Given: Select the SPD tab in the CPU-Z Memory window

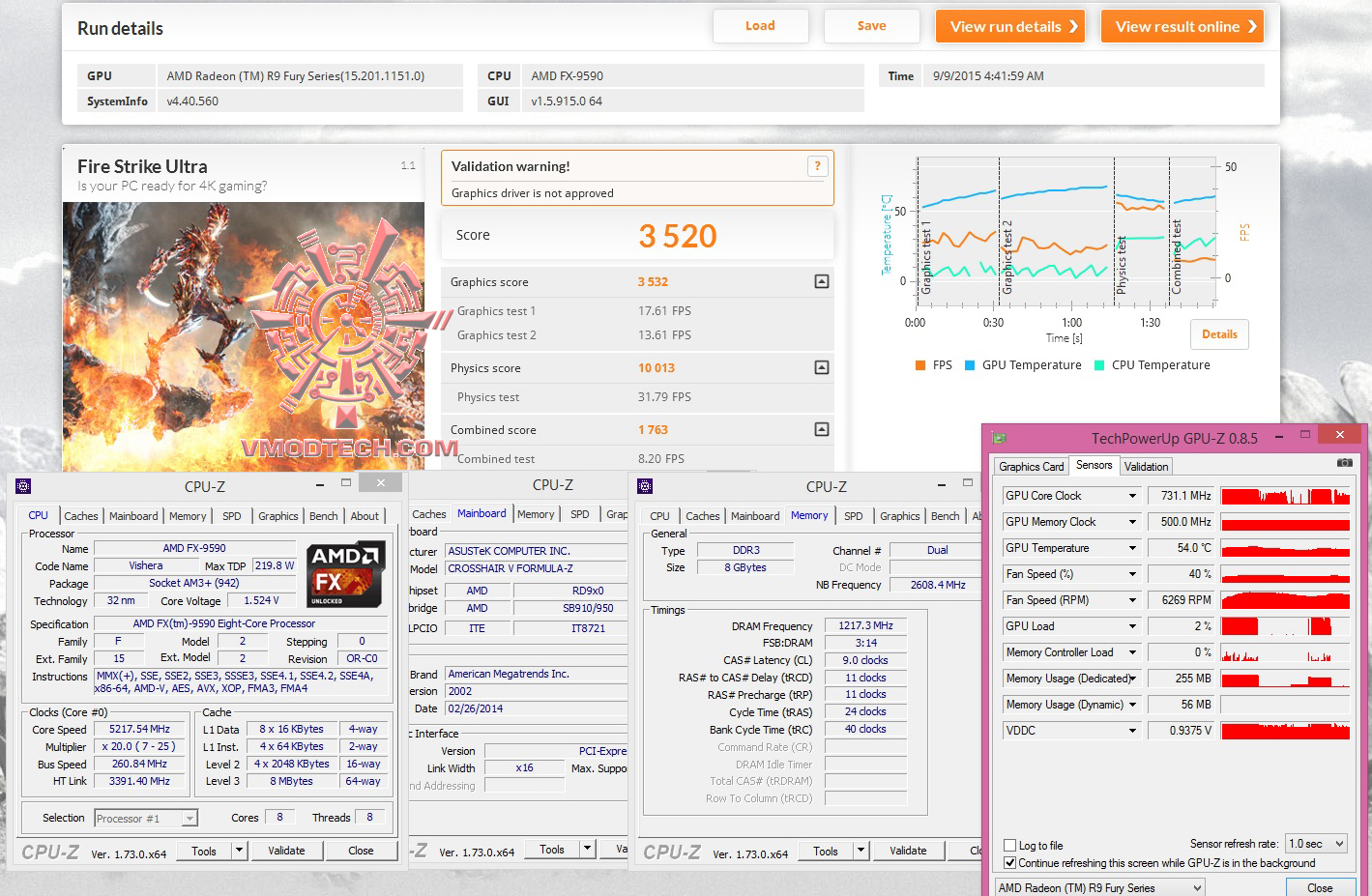Looking at the screenshot, I should (853, 516).
